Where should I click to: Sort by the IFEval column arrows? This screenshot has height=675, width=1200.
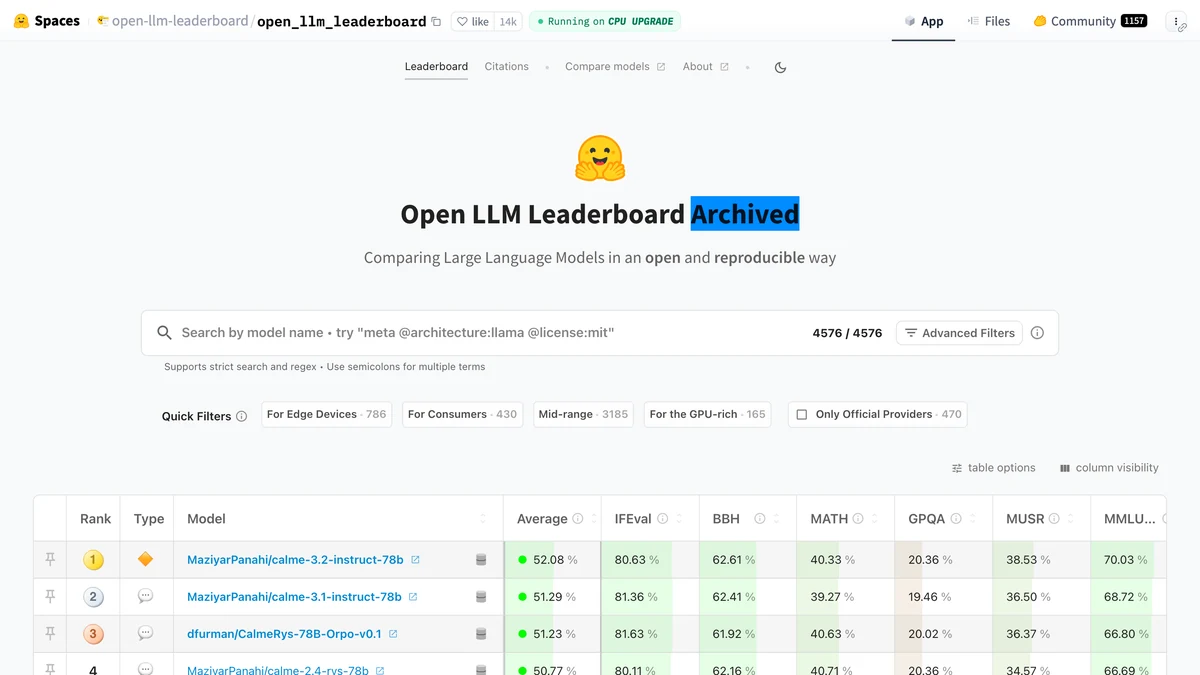pos(681,519)
